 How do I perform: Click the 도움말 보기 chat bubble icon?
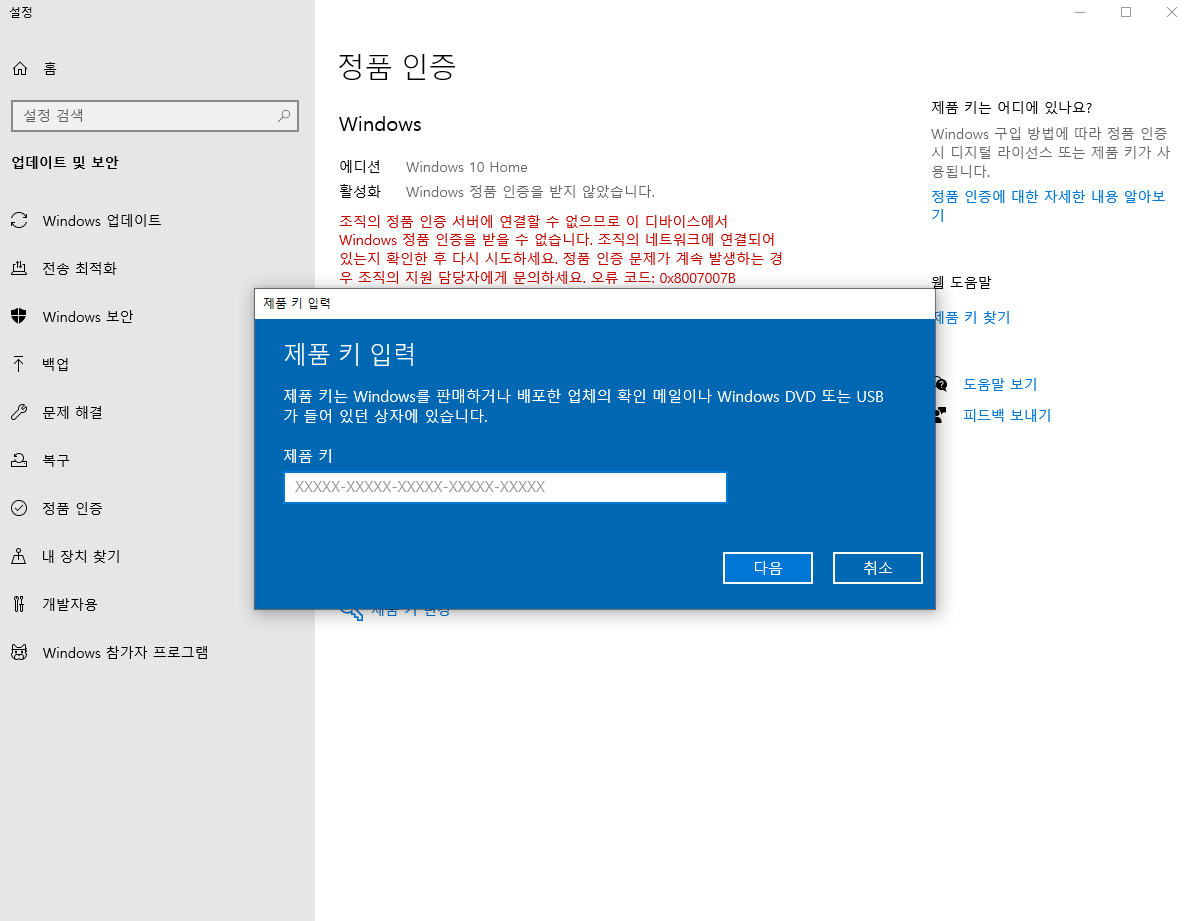(941, 384)
